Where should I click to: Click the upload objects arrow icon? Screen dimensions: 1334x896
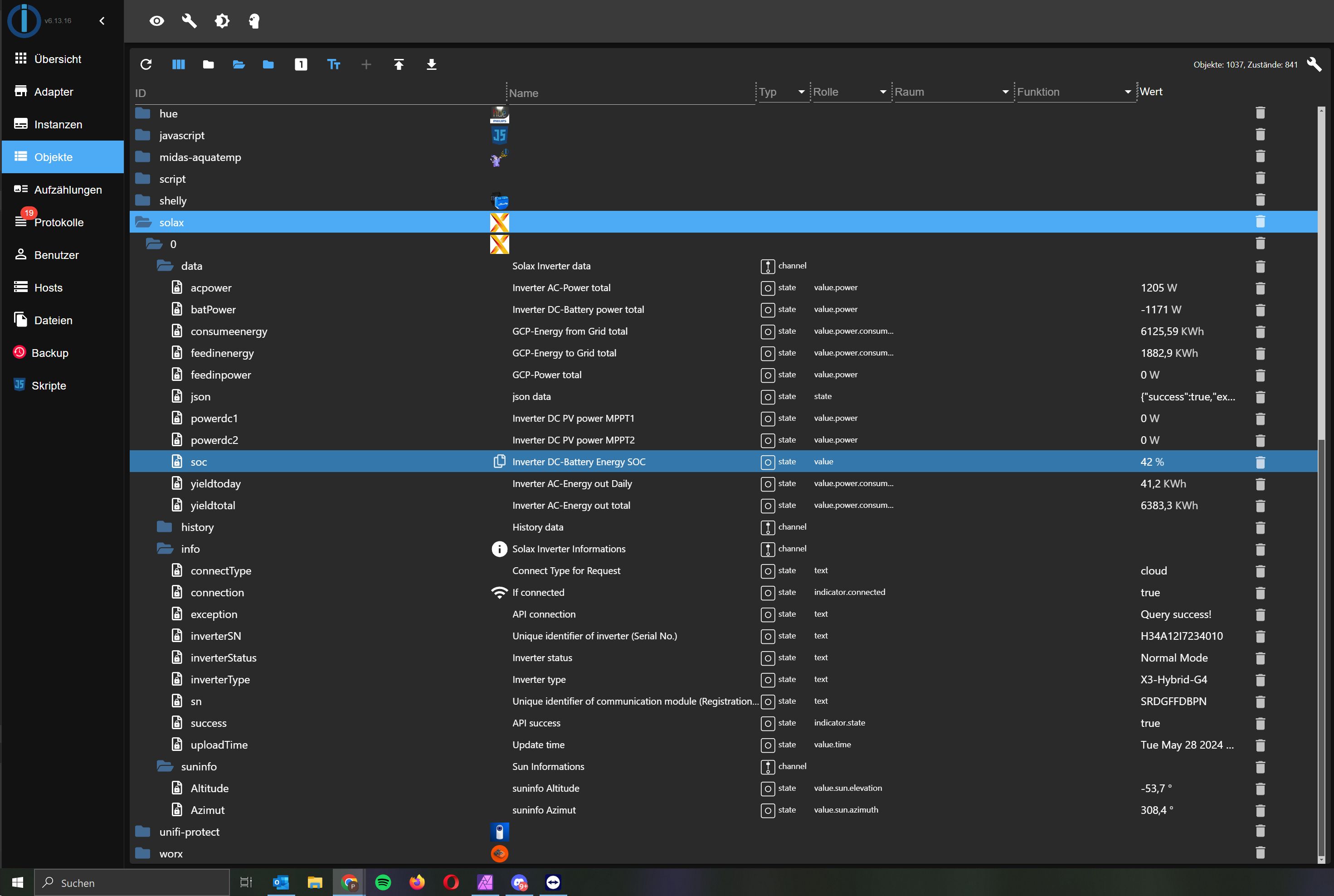pyautogui.click(x=399, y=64)
